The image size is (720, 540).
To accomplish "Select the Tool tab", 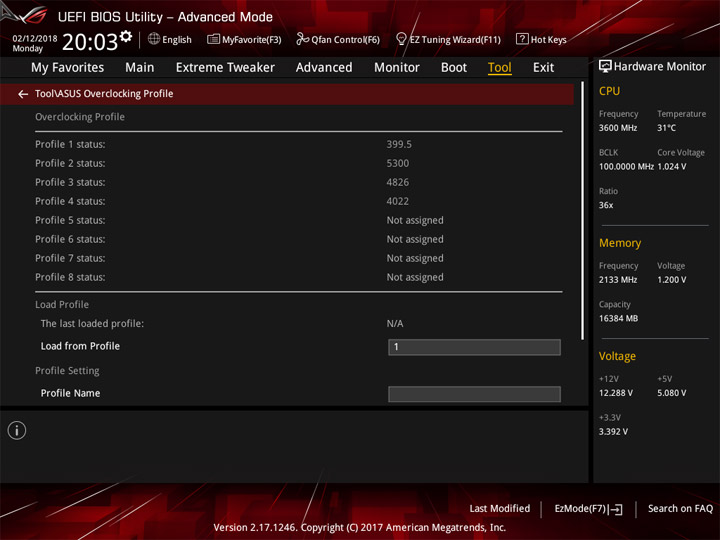I will click(x=500, y=68).
